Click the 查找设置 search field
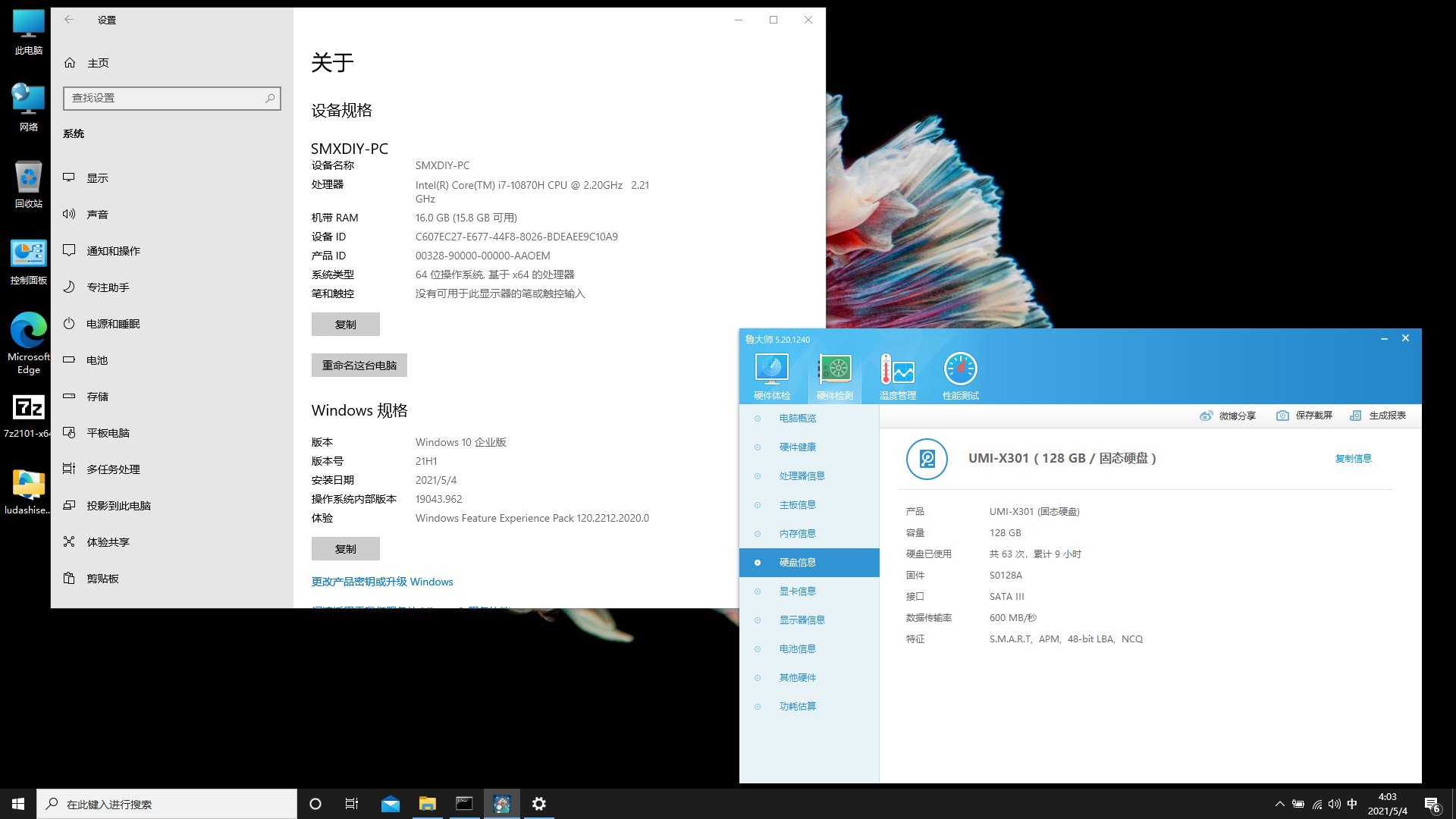This screenshot has width=1456, height=819. 172,98
